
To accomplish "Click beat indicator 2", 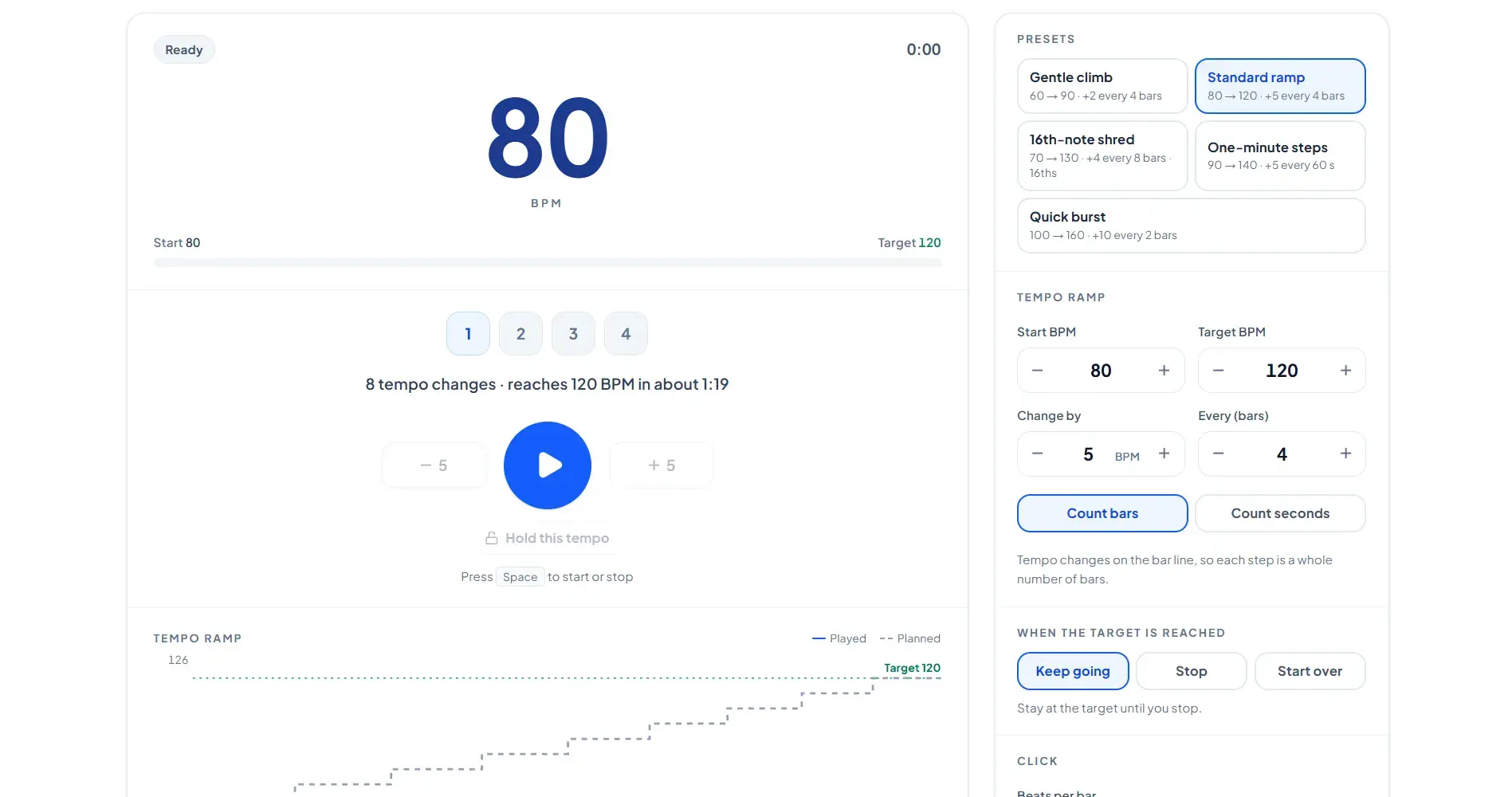I will [x=520, y=334].
